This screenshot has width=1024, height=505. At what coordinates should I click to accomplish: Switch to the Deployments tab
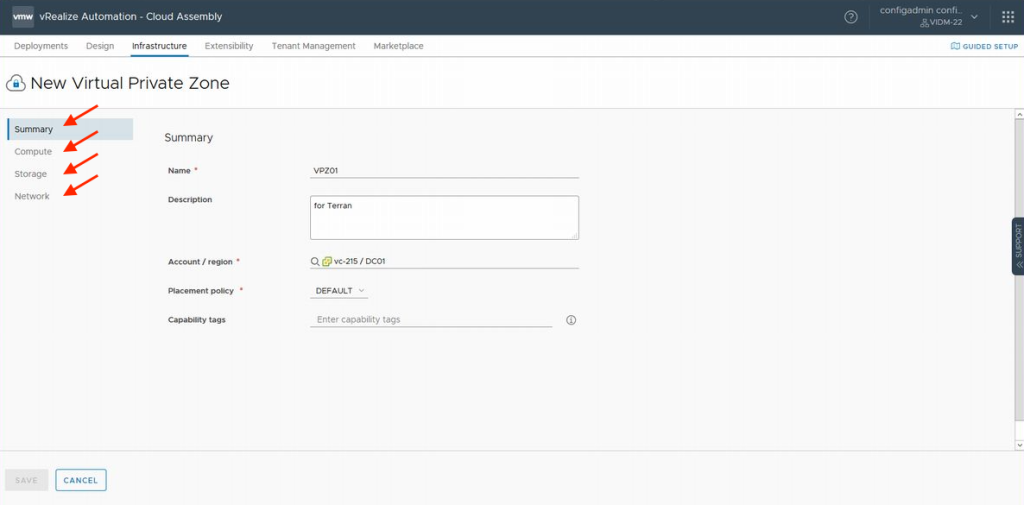point(41,46)
